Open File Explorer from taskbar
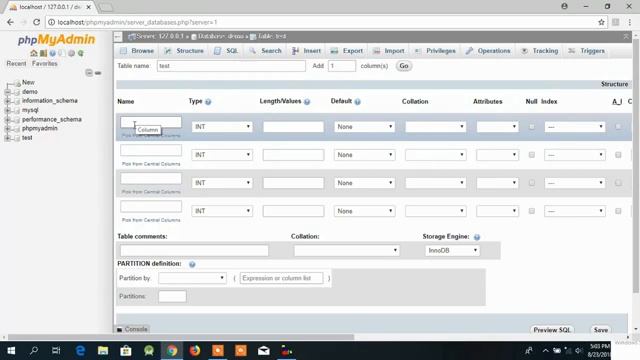 103,351
